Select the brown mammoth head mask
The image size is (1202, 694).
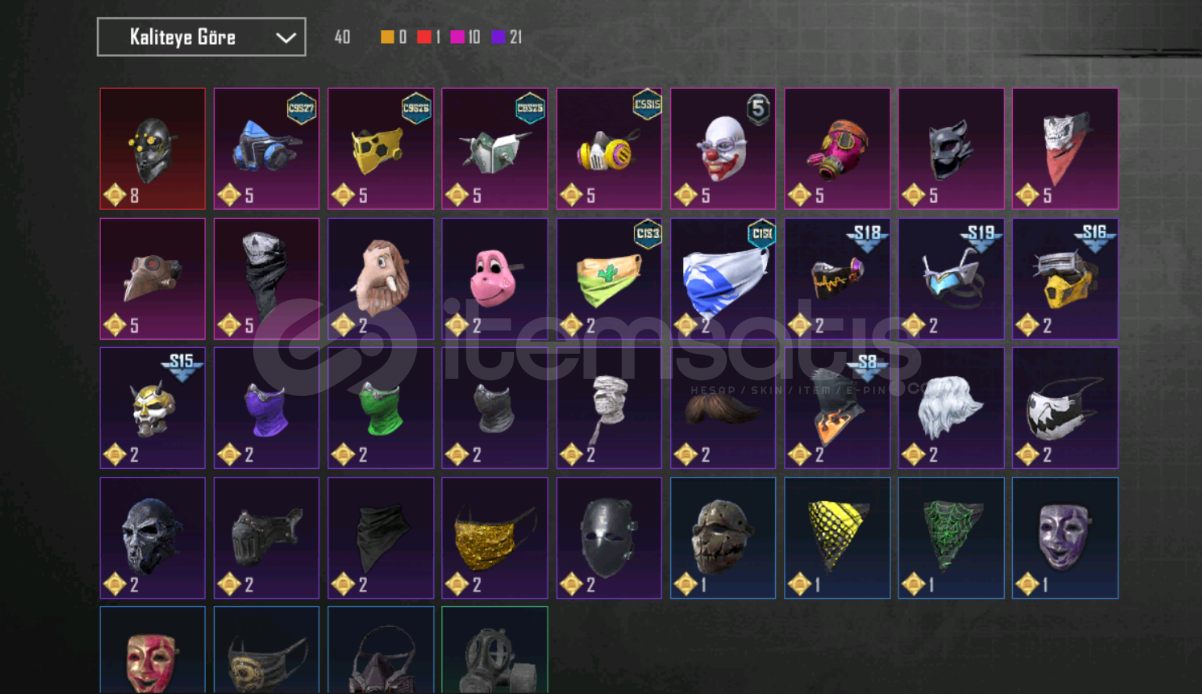click(381, 279)
